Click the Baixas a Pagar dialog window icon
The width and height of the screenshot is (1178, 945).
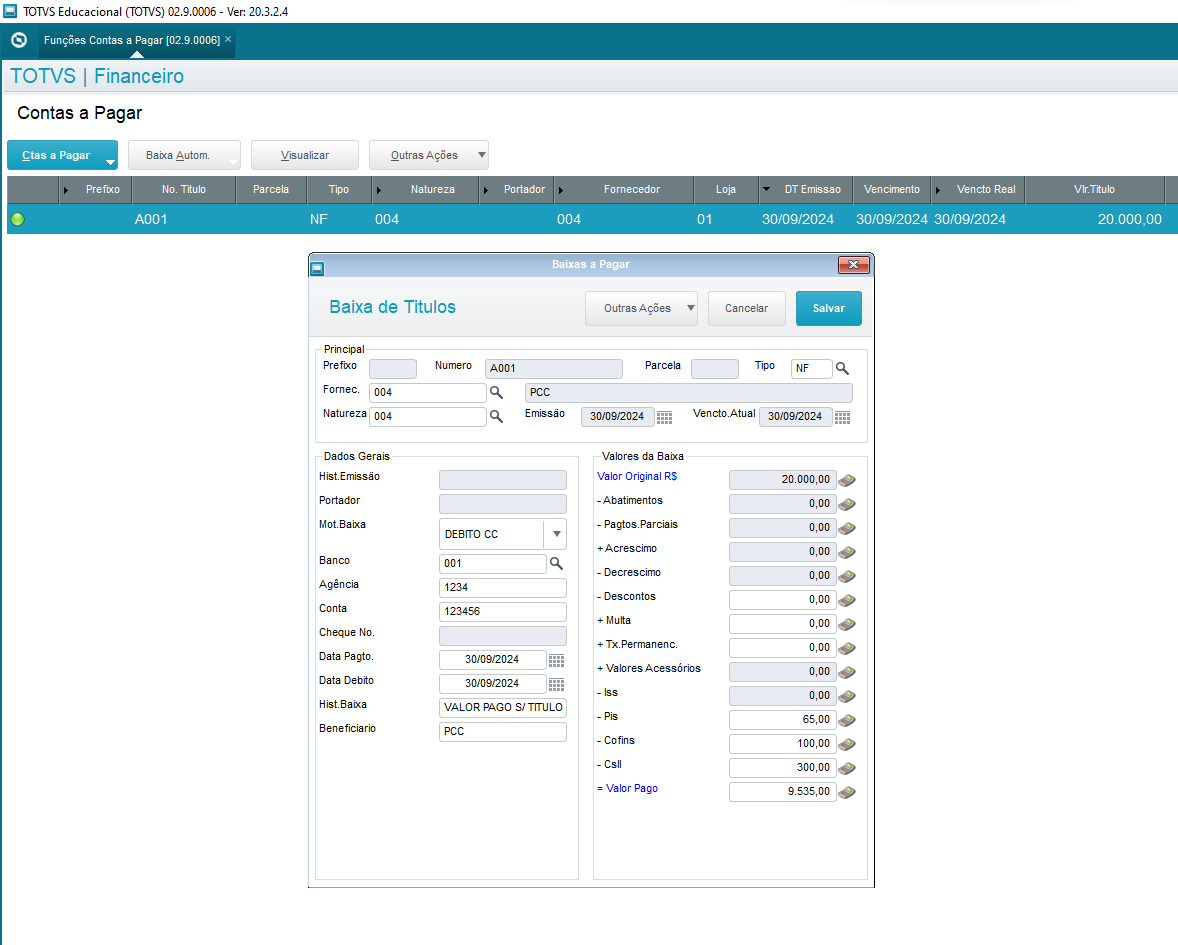(318, 267)
